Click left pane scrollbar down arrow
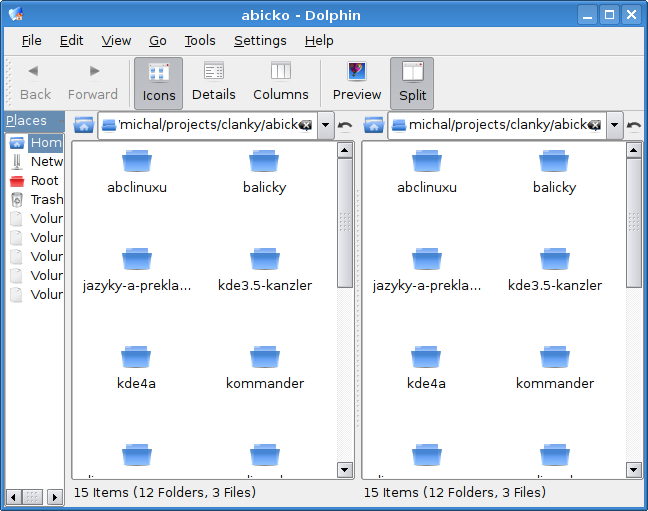Viewport: 648px width, 511px height. (x=345, y=470)
